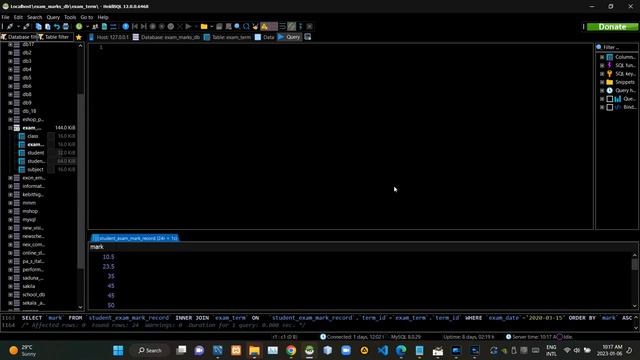Expand the SQL keywords node in helpers
This screenshot has height=360, width=640.
(602, 74)
